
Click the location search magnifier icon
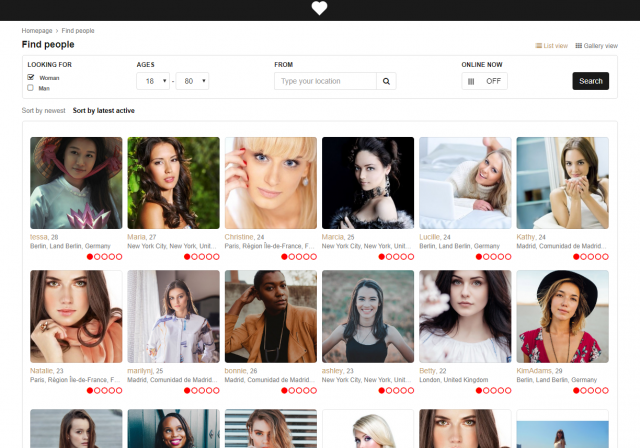point(386,81)
